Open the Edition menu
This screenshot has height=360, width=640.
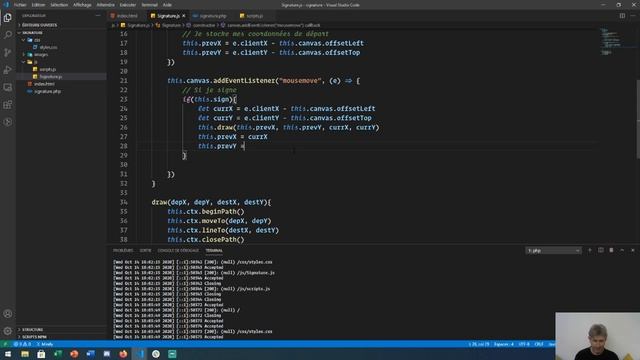(38, 5)
